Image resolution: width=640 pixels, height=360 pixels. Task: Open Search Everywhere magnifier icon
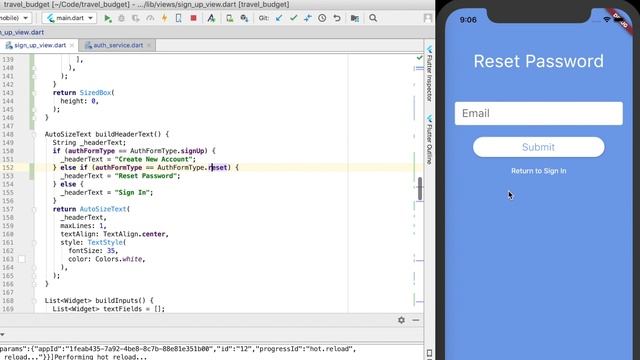tap(373, 18)
